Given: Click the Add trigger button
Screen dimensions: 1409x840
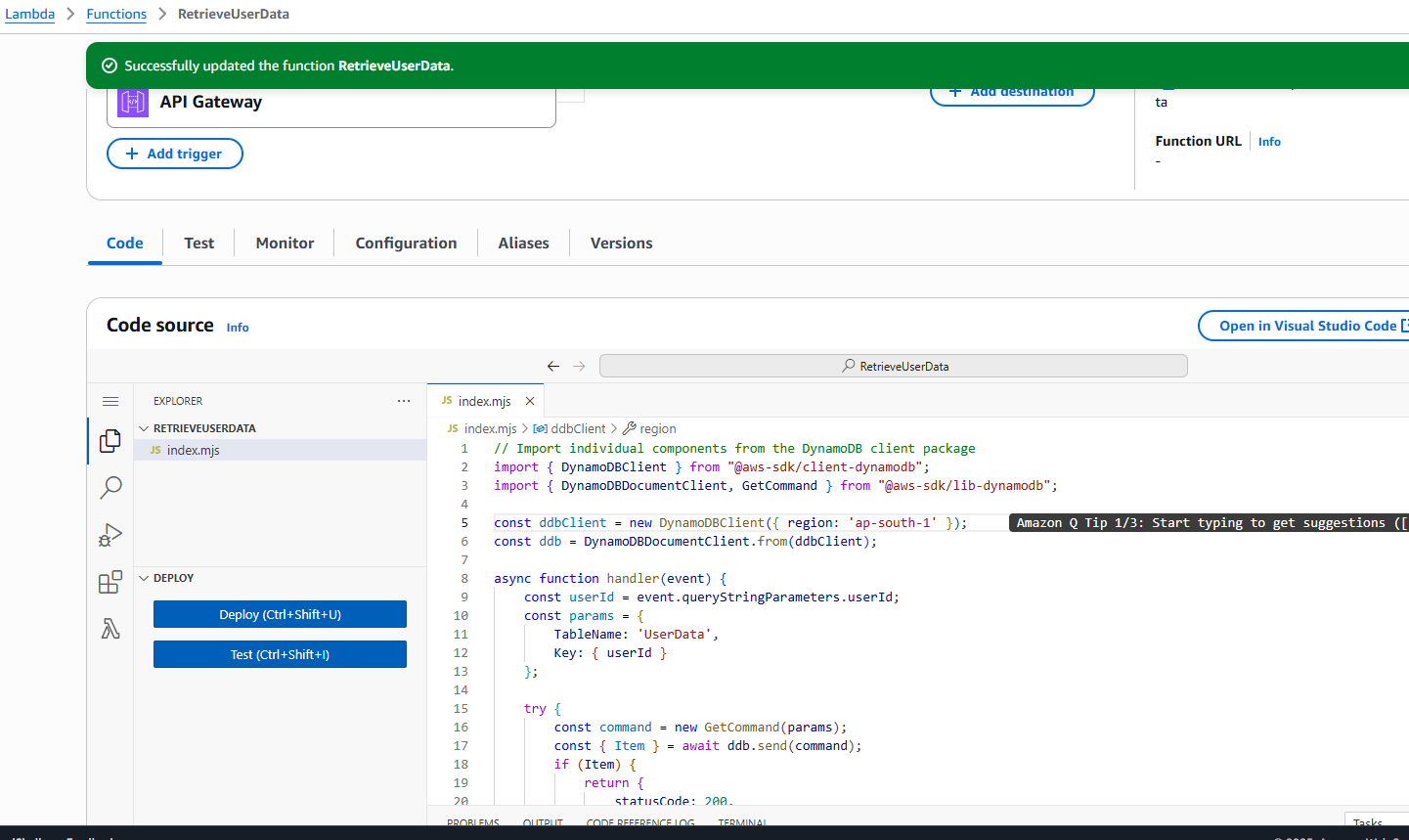Looking at the screenshot, I should tap(175, 154).
